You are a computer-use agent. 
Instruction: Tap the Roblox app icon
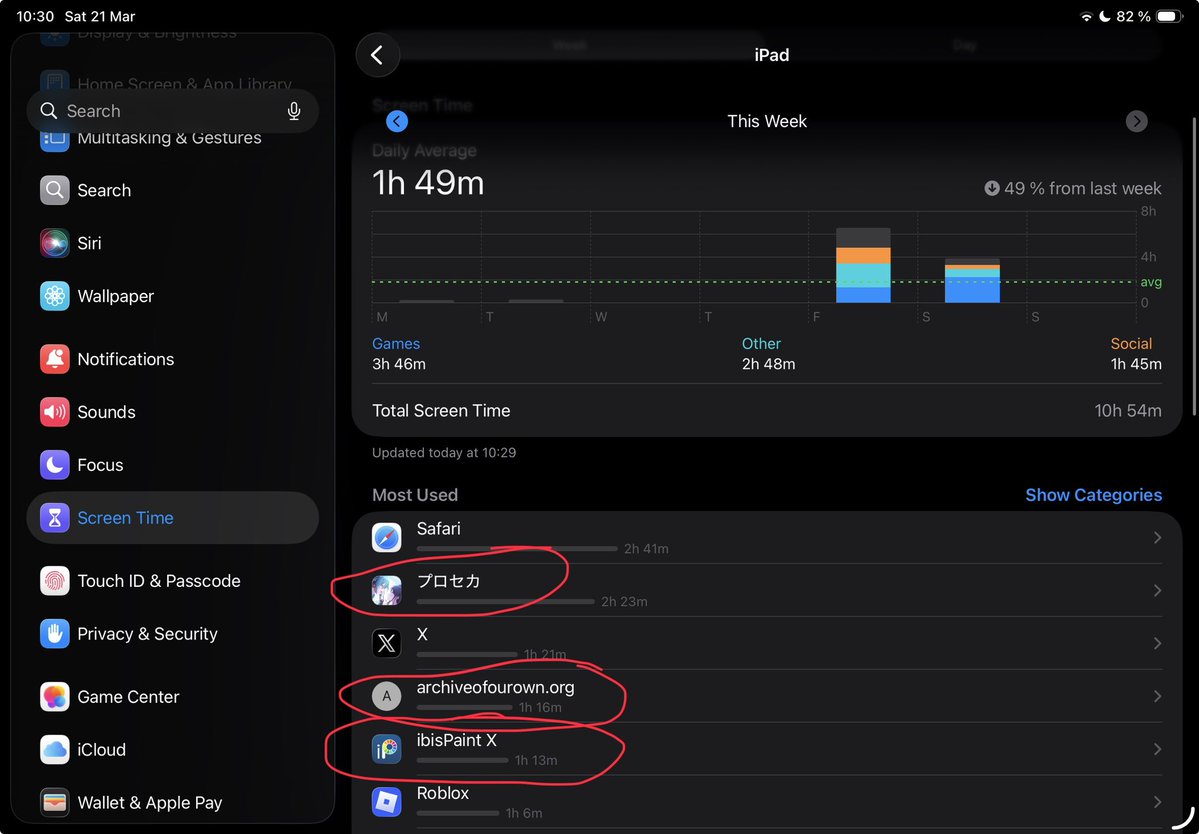point(386,802)
